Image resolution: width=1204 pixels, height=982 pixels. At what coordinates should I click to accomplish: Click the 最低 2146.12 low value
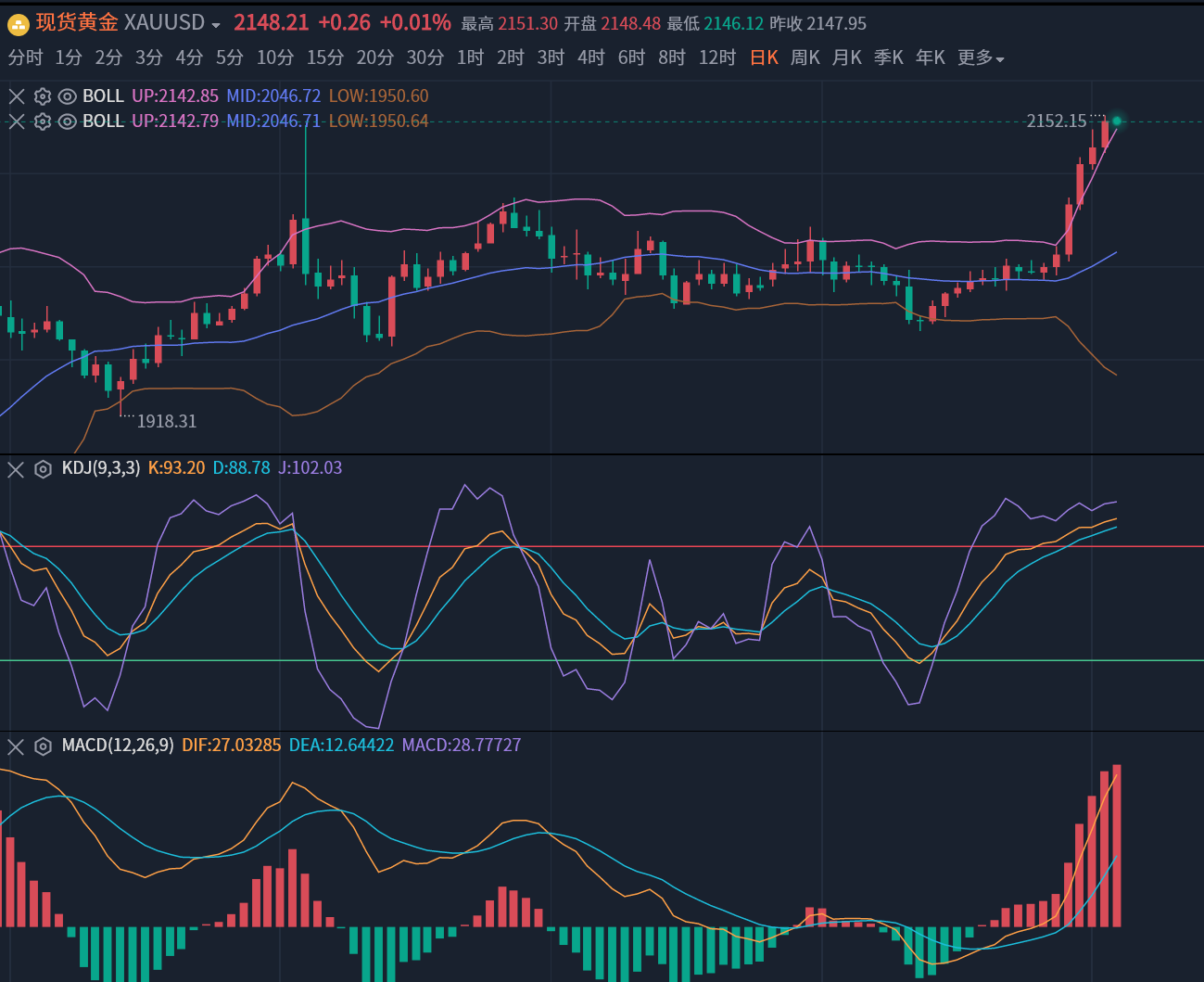[716, 24]
